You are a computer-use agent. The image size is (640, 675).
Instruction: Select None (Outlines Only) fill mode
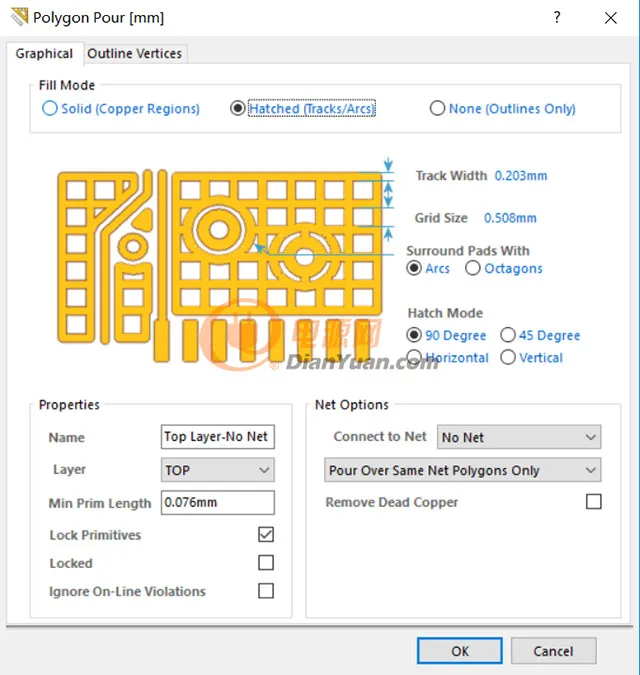(x=437, y=109)
